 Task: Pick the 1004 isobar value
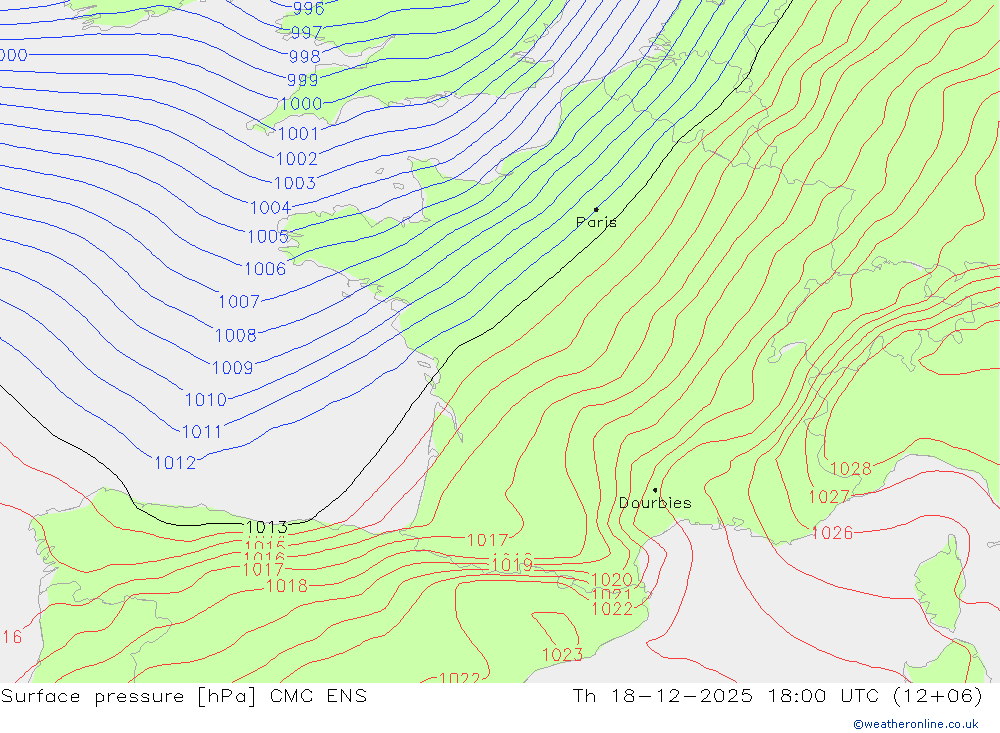point(270,208)
